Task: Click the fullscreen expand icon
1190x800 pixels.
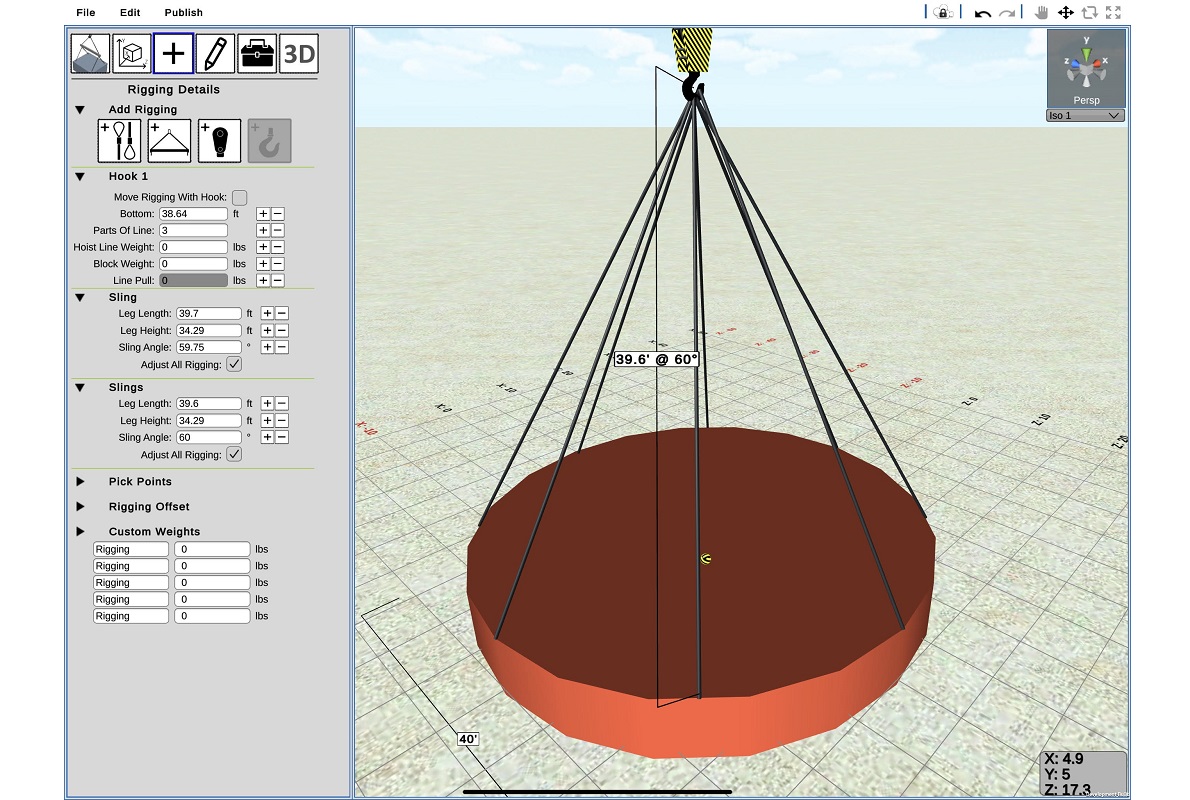Action: 1113,13
